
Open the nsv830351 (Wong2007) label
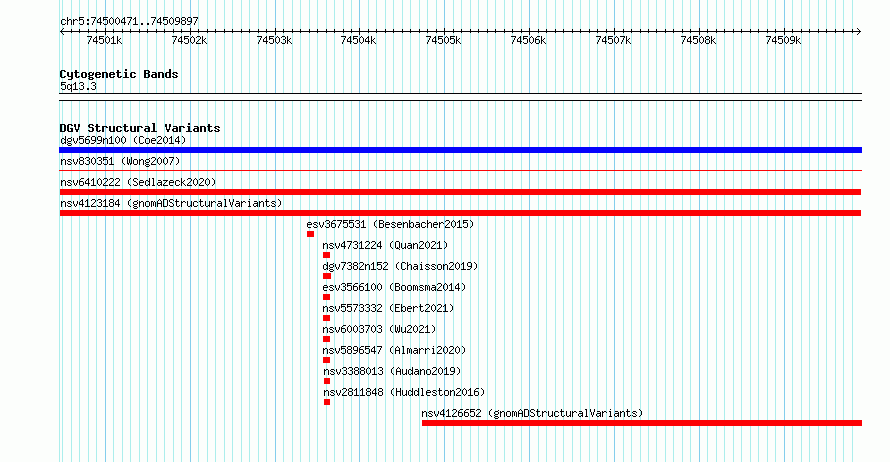[x=120, y=161]
